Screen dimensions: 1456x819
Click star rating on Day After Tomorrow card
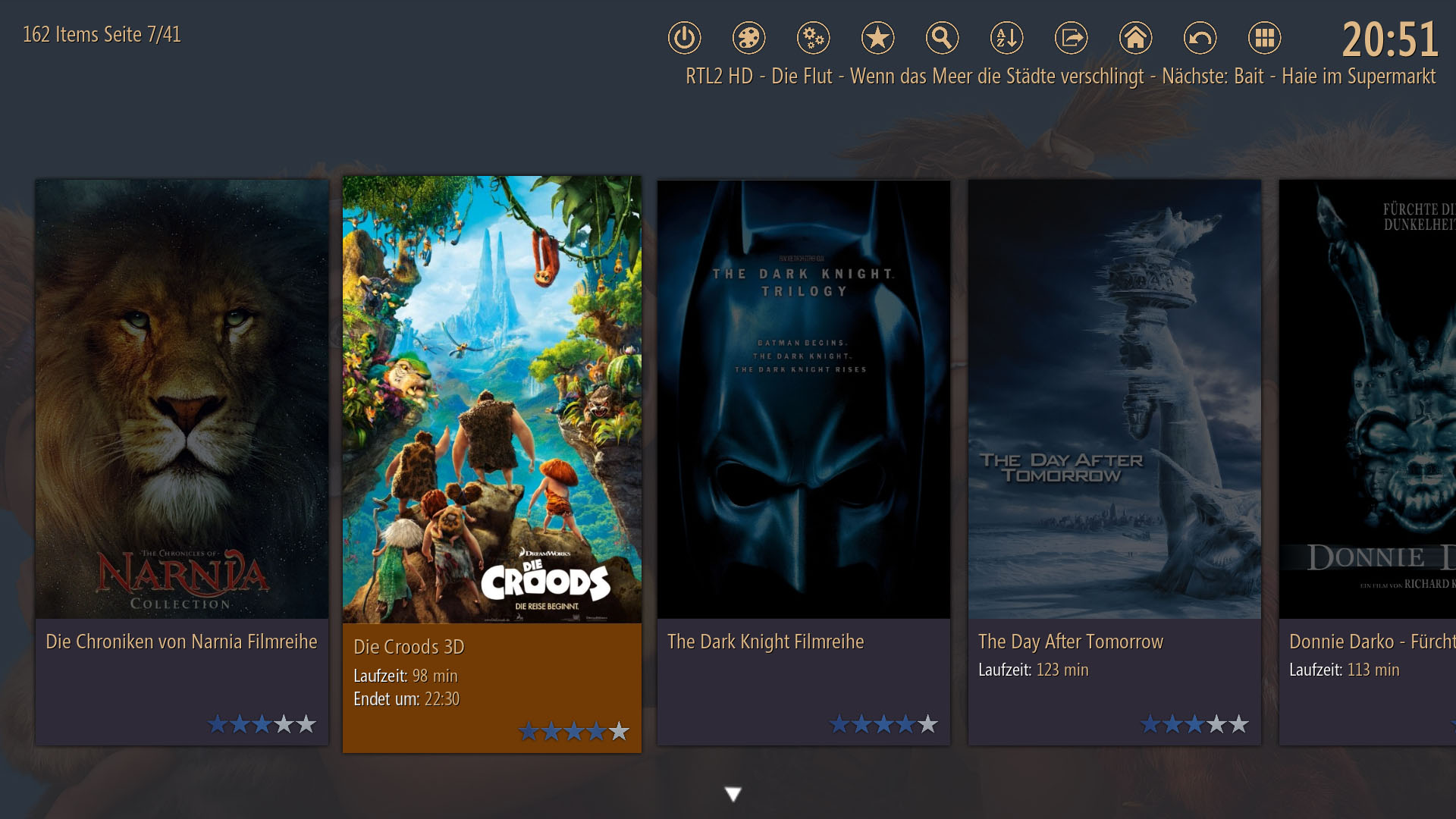1195,724
